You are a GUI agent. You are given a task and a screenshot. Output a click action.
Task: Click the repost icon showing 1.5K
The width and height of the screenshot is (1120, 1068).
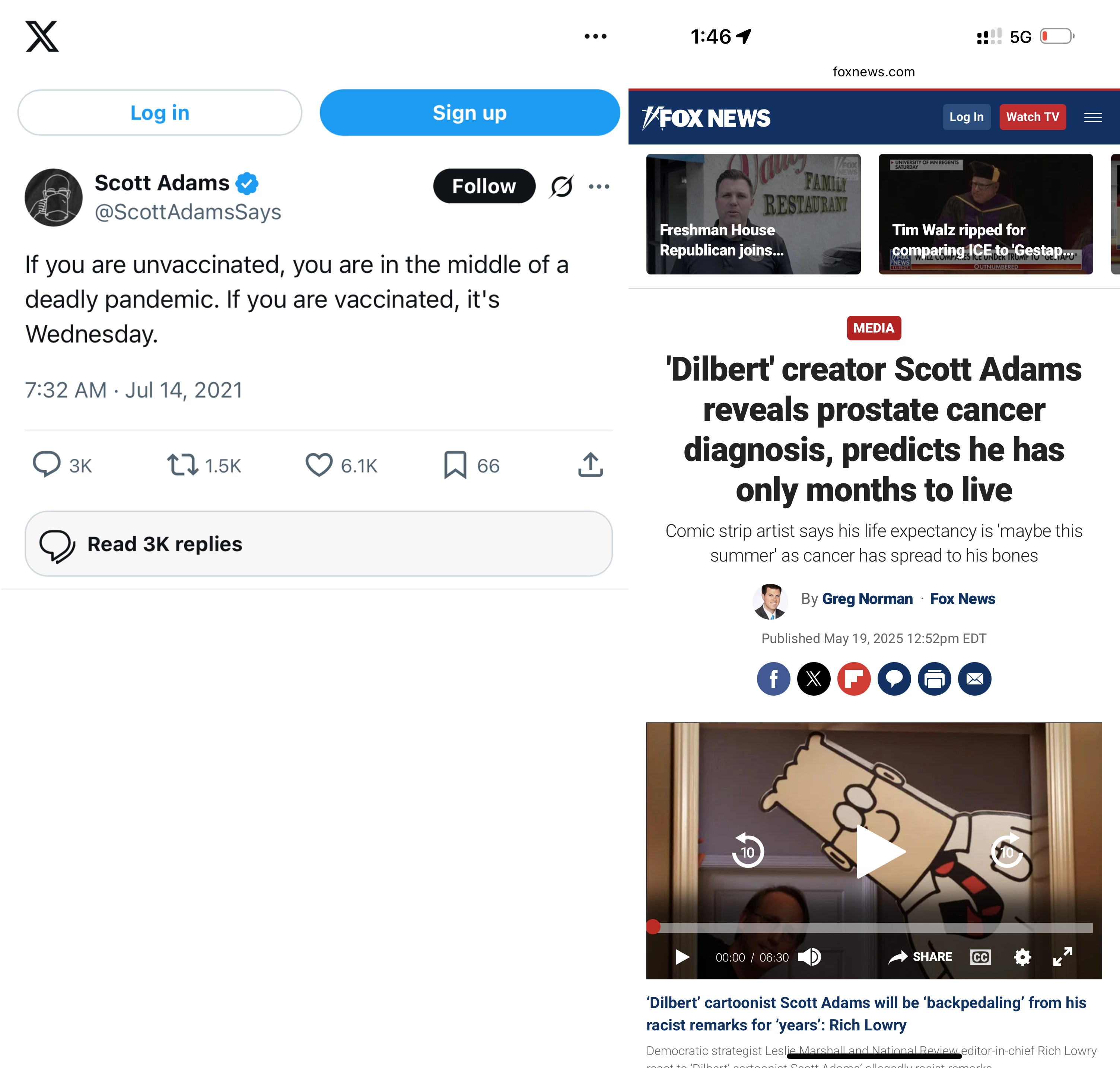183,464
